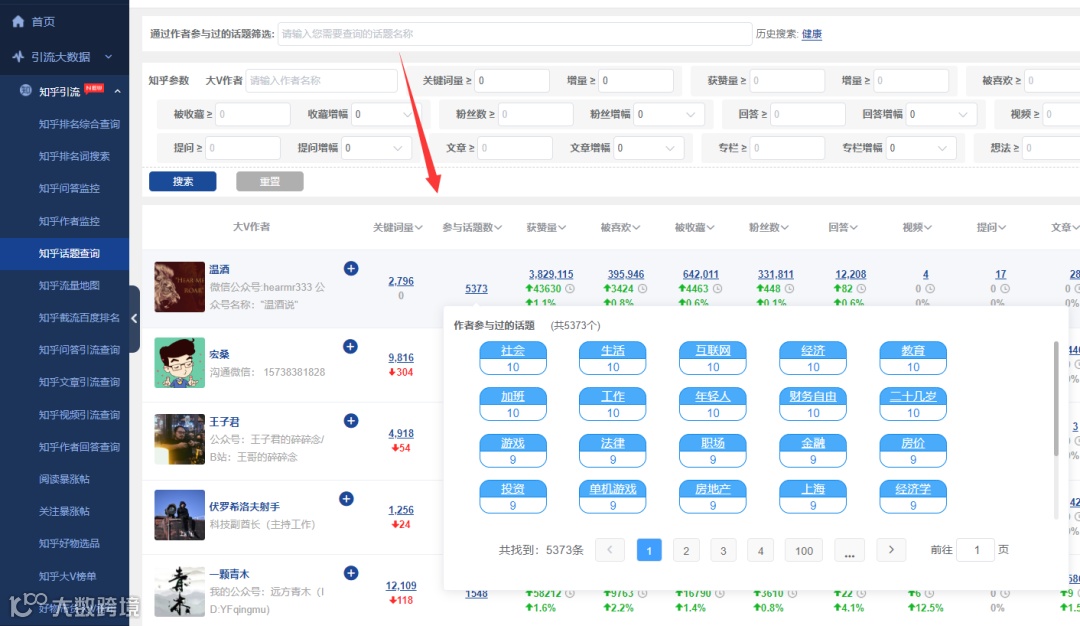Open 粉丝增幅 dropdown
The width and height of the screenshot is (1080, 626).
pyautogui.click(x=667, y=114)
